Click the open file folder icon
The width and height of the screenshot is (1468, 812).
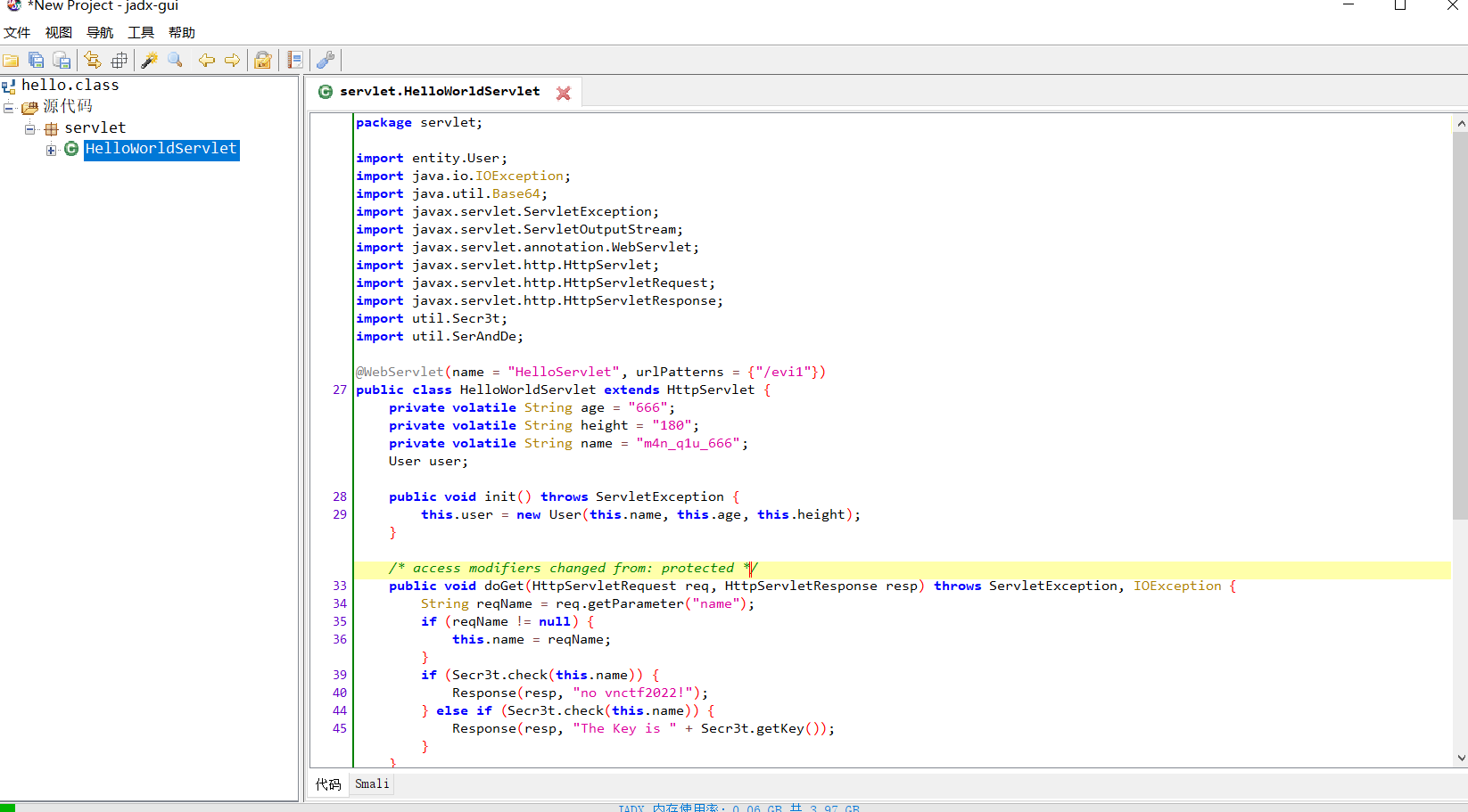(11, 61)
